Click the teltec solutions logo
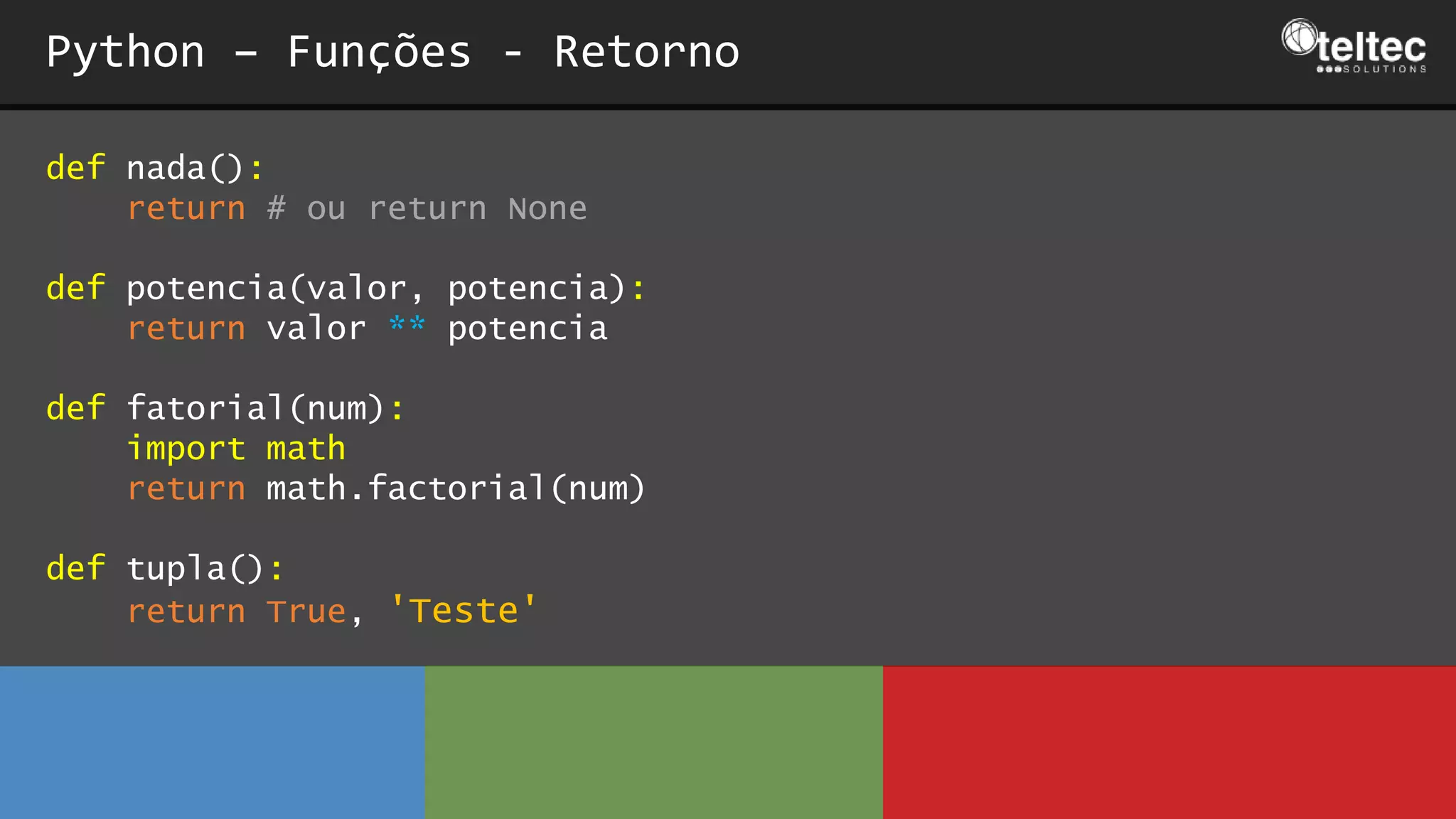This screenshot has height=819, width=1456. click(x=1354, y=46)
